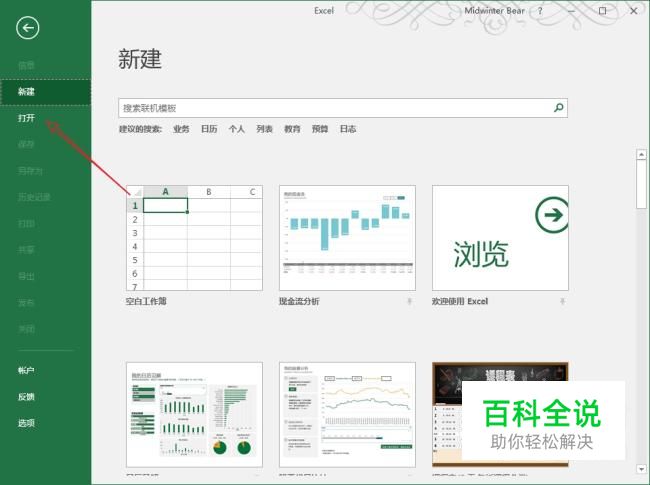Click the vertical scrollbar thumb
Screen dimensions: 650x485
coord(641,184)
